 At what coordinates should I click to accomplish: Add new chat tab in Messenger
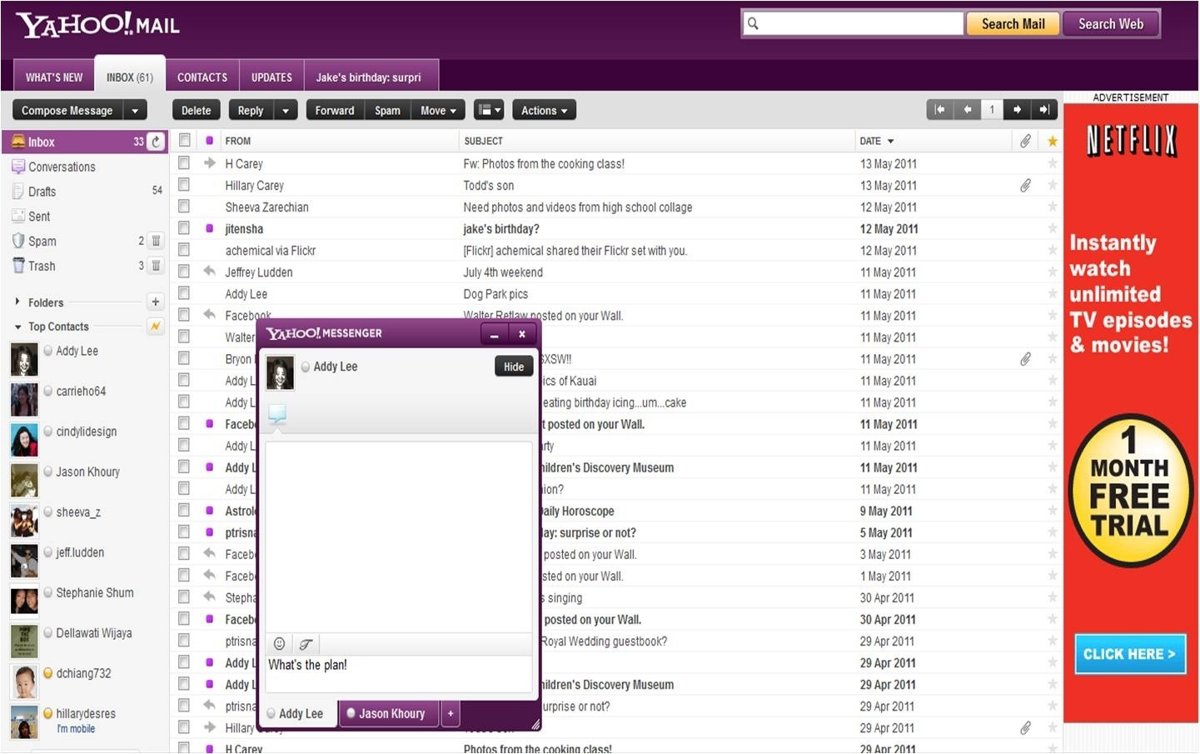pos(450,714)
